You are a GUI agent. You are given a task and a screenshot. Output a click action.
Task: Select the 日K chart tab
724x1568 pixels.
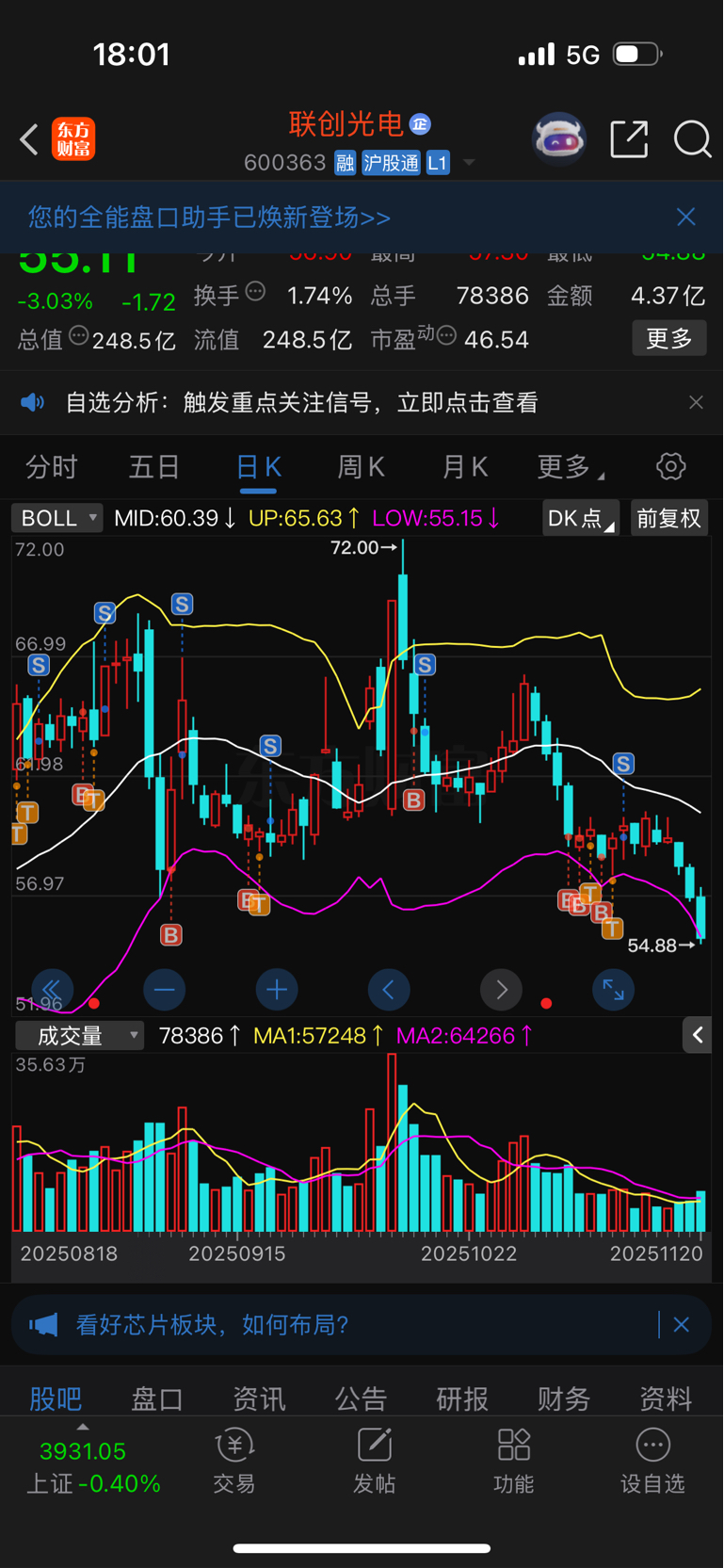point(258,467)
